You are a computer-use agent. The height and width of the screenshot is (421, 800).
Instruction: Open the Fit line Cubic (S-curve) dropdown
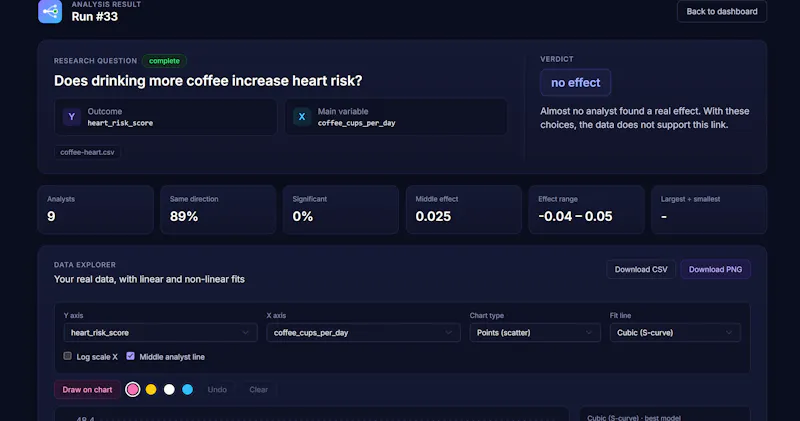[x=675, y=333]
